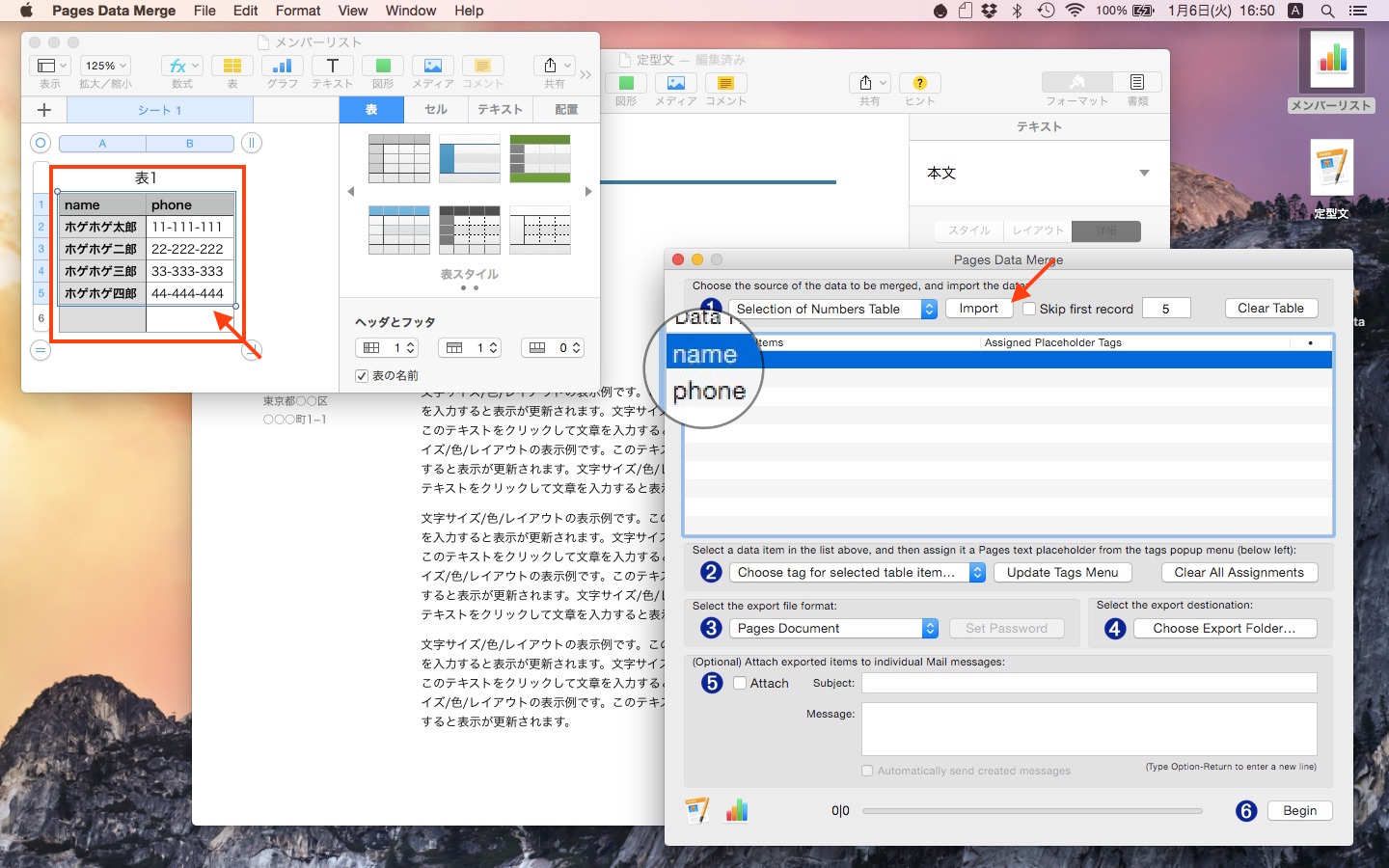Click Choose Export Folder… button

(1224, 628)
